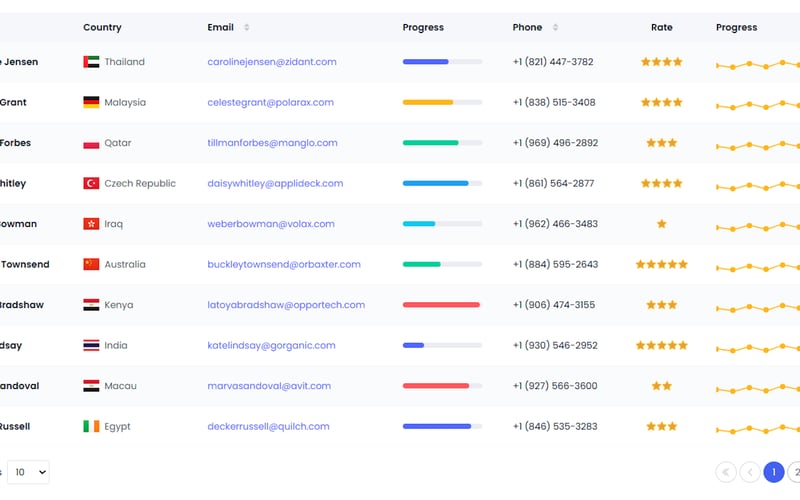Click the Australia country cell text

tap(125, 264)
